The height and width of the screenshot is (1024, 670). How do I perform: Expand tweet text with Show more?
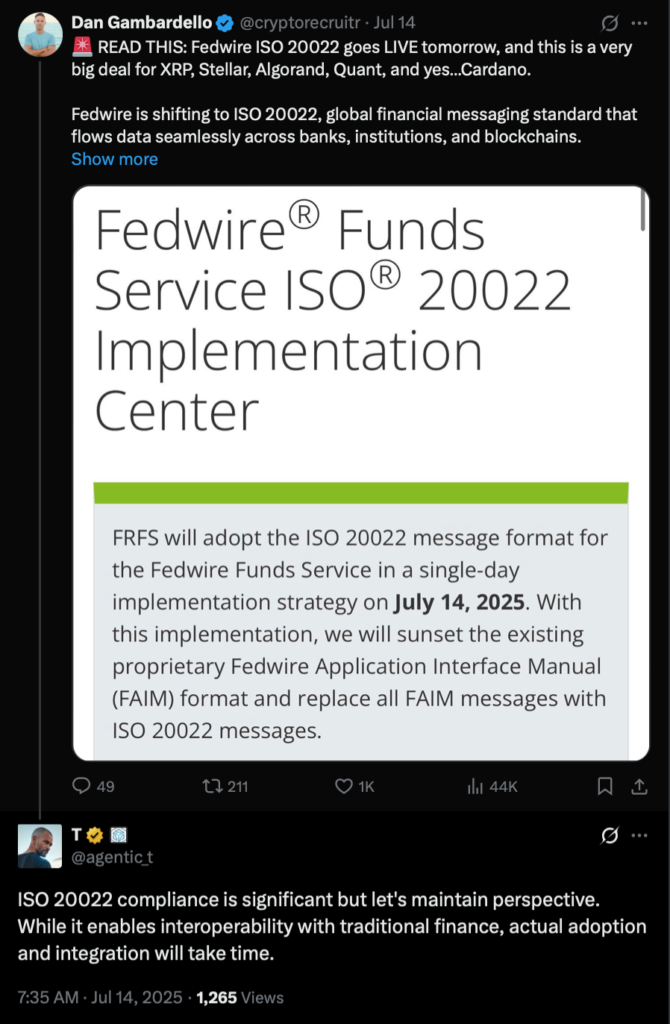tap(114, 159)
